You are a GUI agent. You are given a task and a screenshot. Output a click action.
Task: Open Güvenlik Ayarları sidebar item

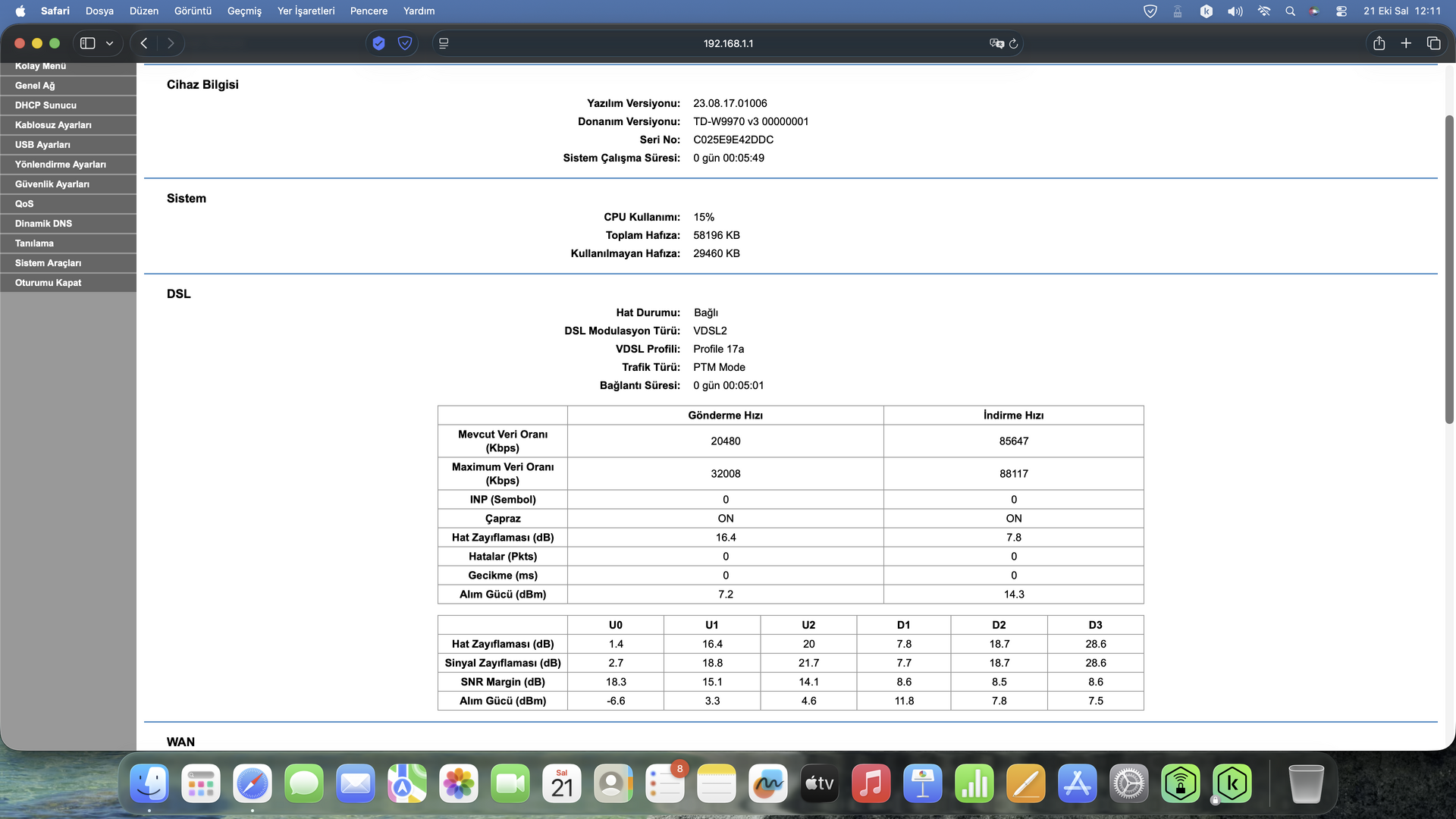pyautogui.click(x=52, y=184)
